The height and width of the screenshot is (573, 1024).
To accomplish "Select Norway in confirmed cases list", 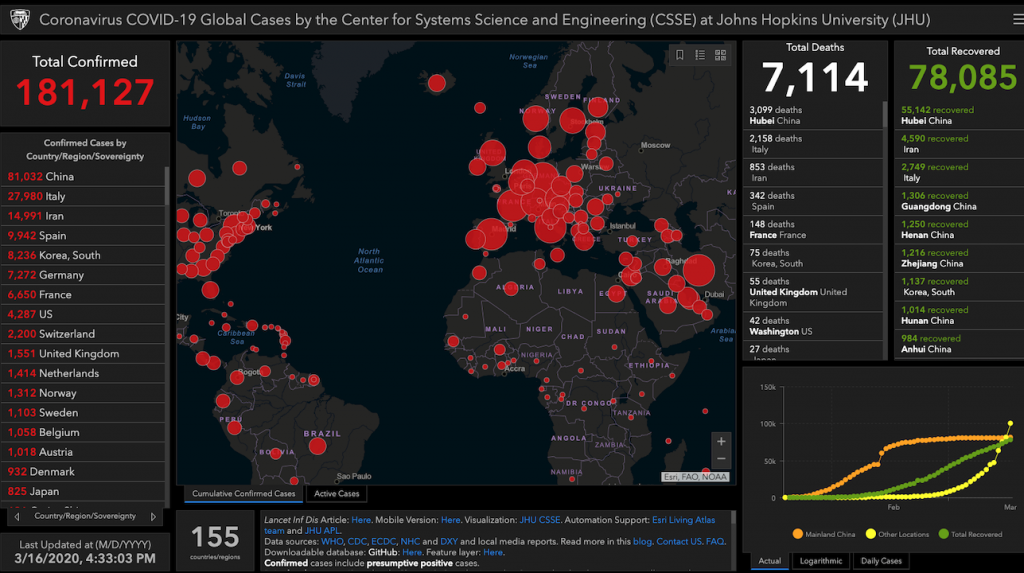I will 83,393.
